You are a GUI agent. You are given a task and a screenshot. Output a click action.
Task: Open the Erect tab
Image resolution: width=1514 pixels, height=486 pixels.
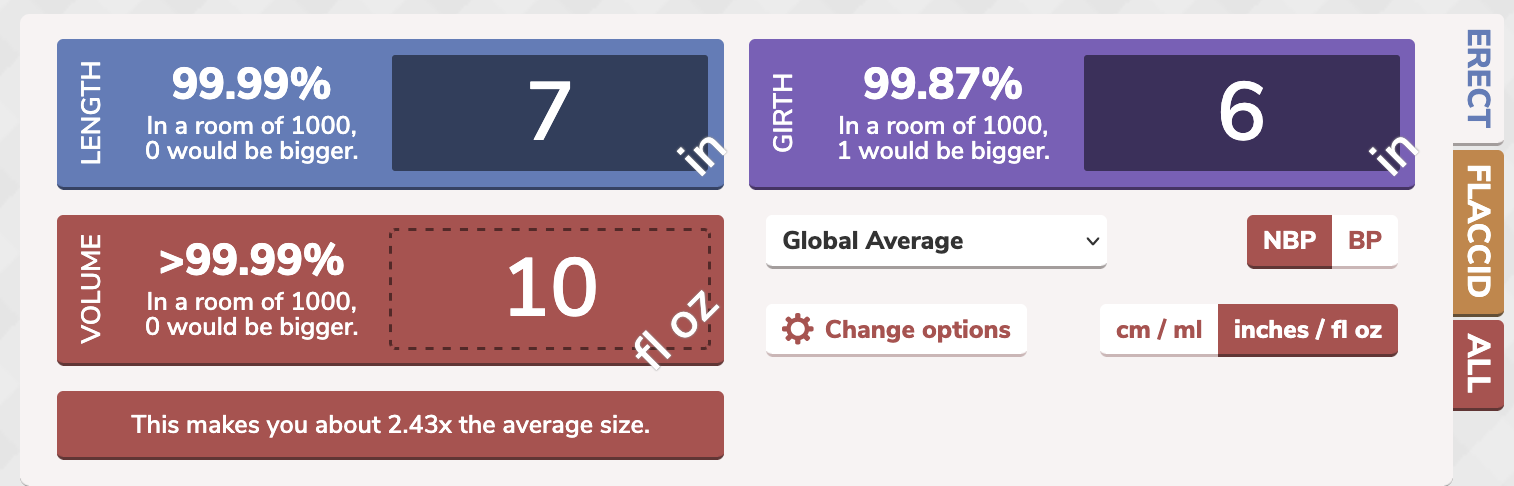[1478, 78]
